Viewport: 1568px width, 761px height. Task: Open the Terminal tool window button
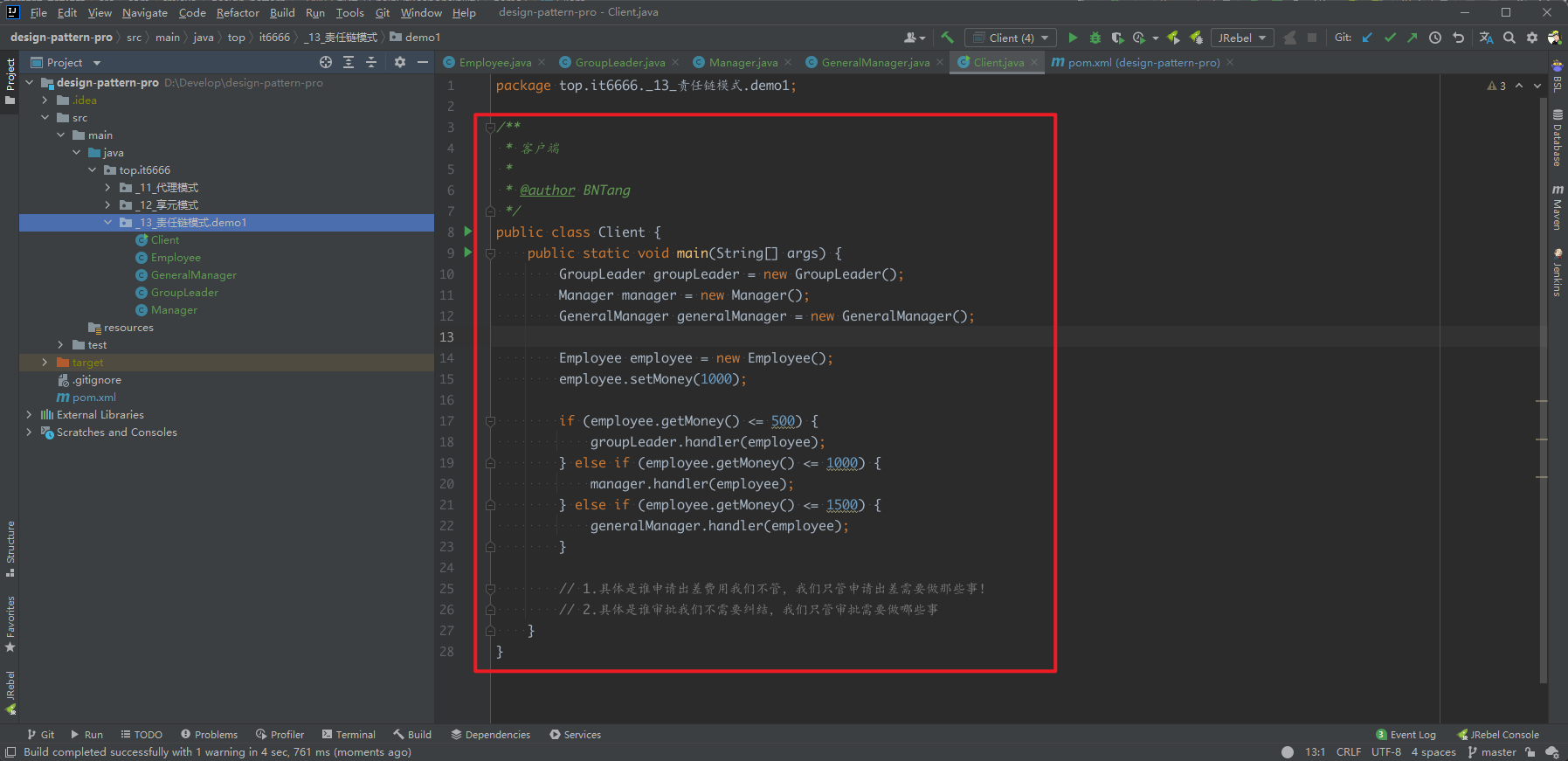click(x=349, y=735)
